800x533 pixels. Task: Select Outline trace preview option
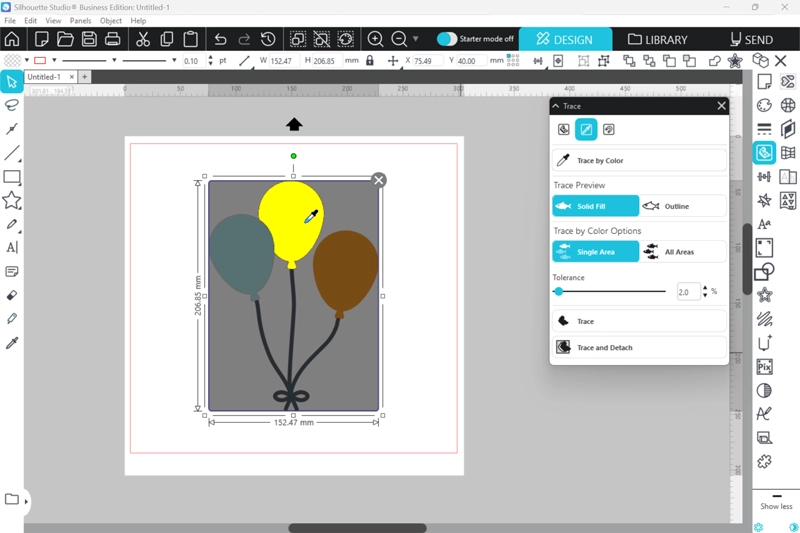tap(683, 206)
